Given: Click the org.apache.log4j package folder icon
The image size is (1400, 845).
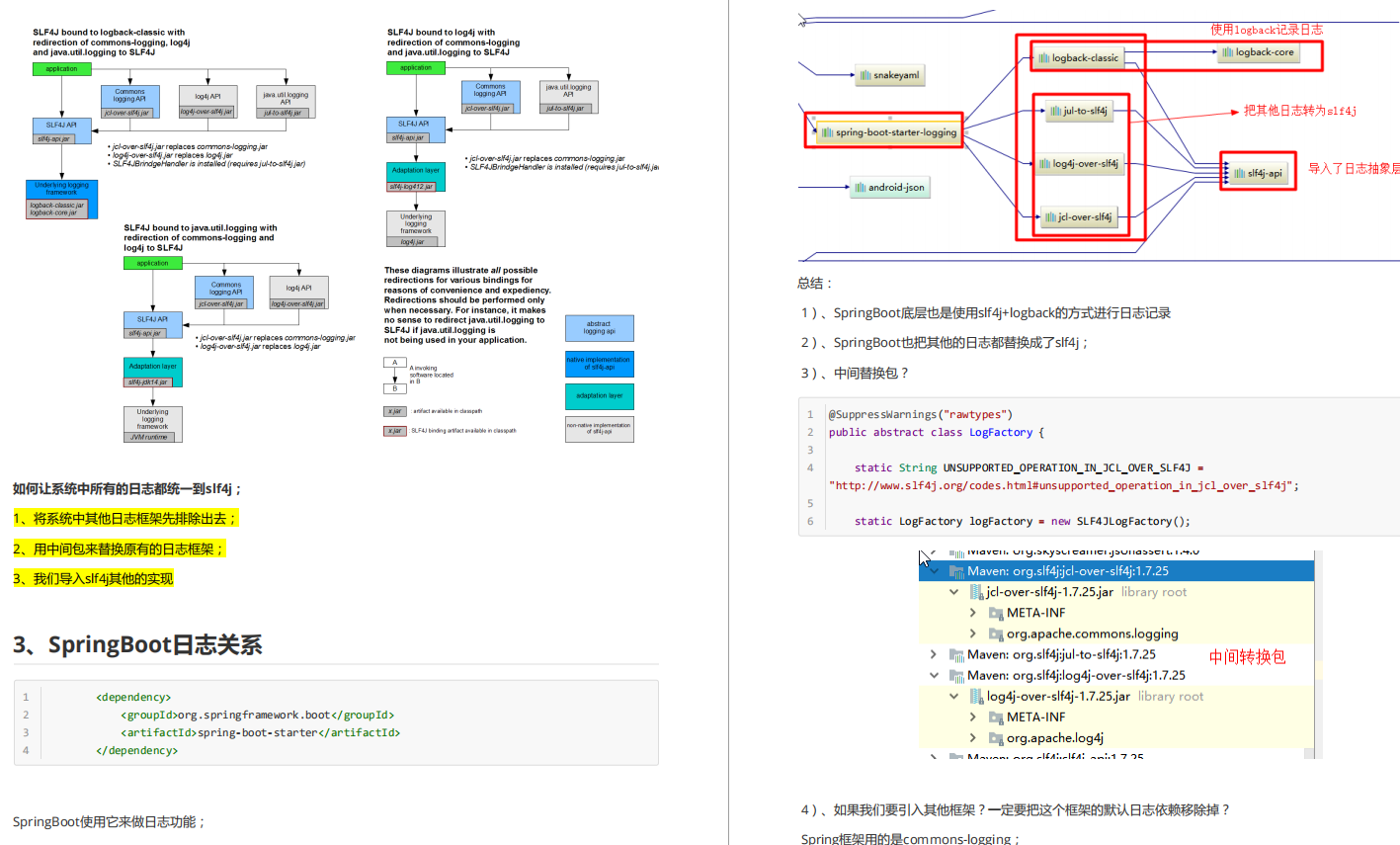Looking at the screenshot, I should (996, 737).
